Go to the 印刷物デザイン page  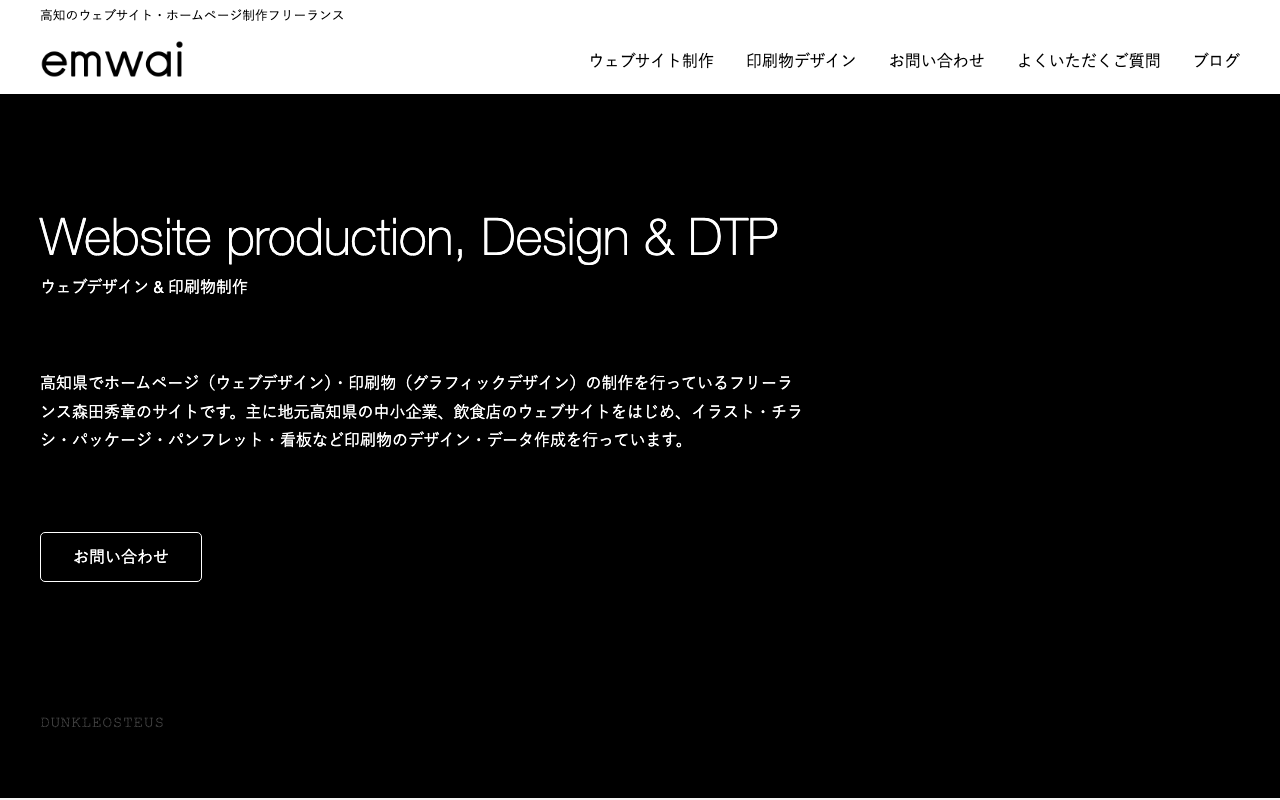click(801, 61)
